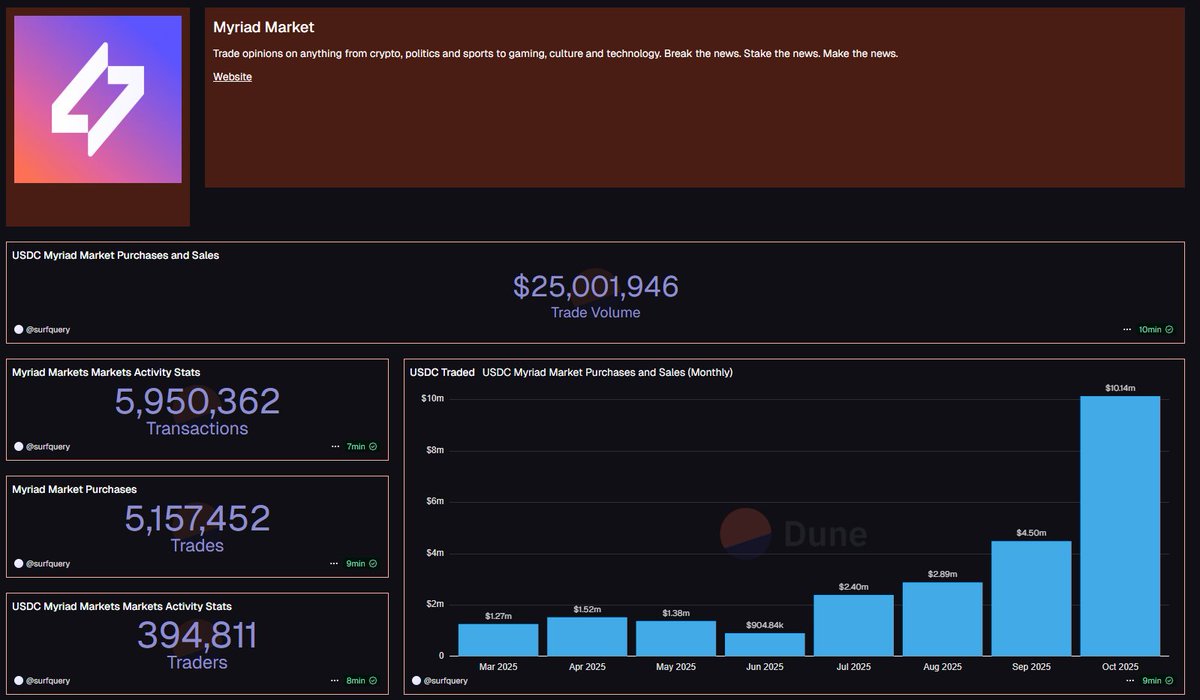Click the $6m y-axis label
1200x700 pixels.
pos(436,502)
